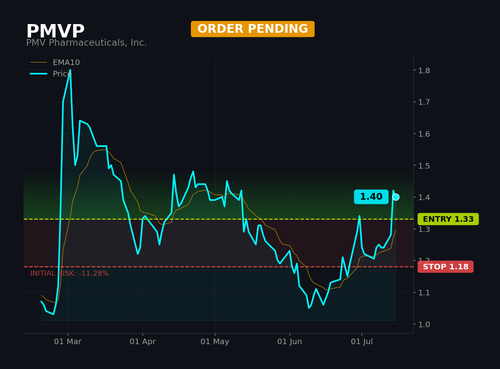Click the EMA10 legend entry
Screen dimensions: 500x369
pos(55,62)
